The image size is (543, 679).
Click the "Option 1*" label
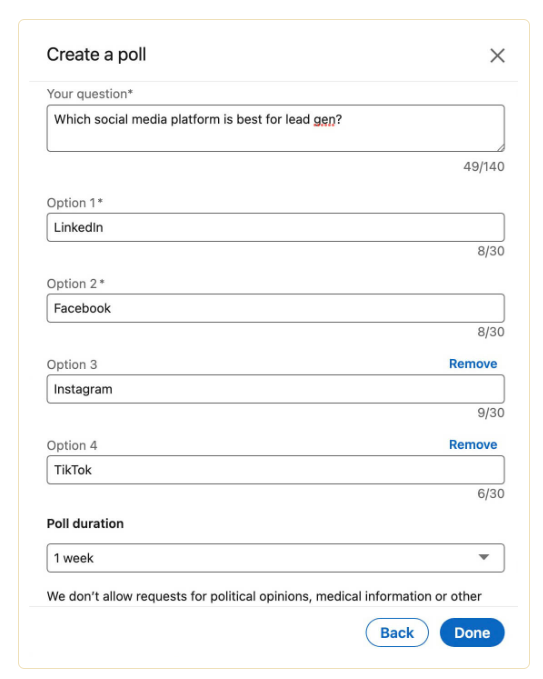pyautogui.click(x=74, y=203)
